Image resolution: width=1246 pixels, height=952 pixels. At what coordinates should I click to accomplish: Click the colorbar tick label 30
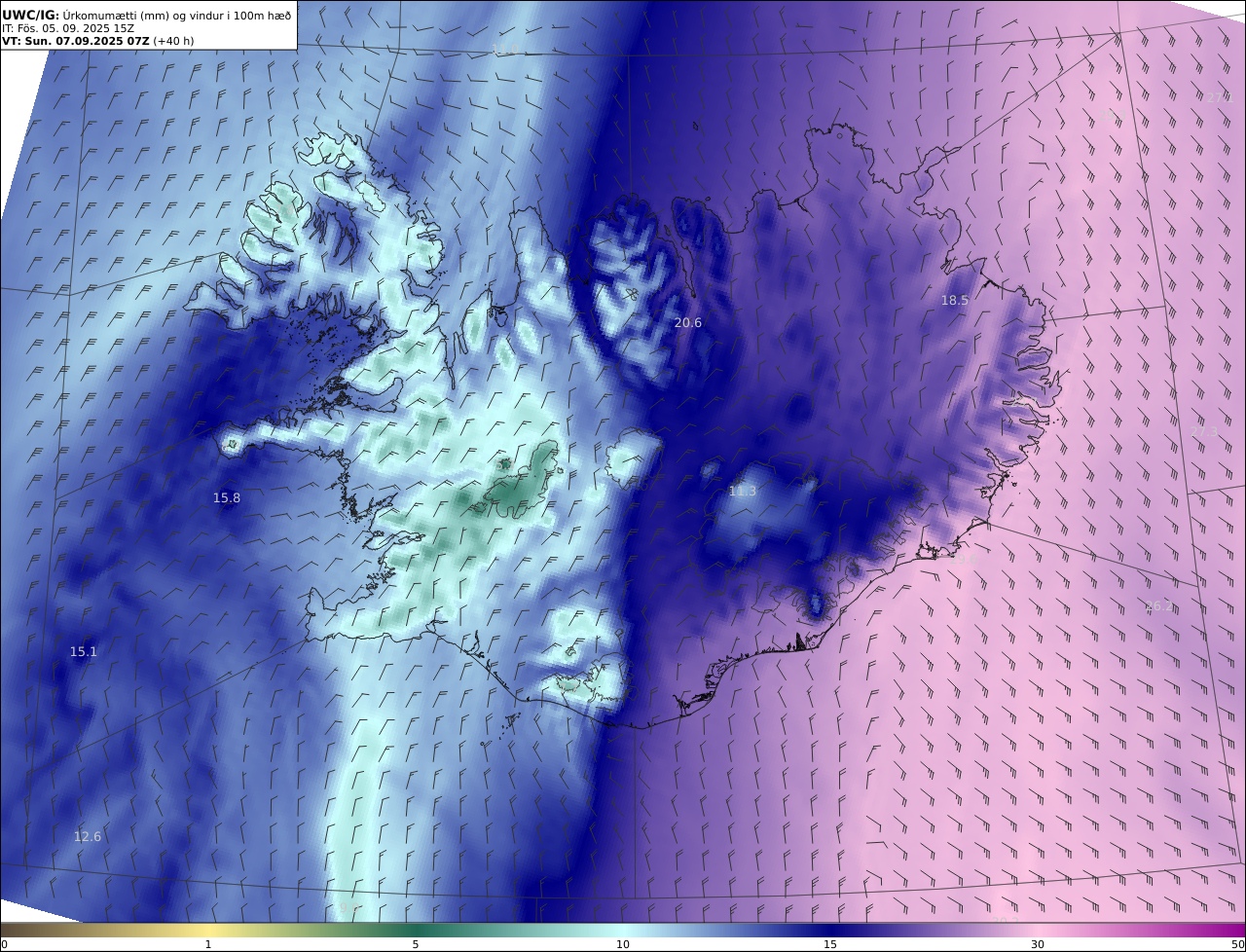click(x=1038, y=944)
